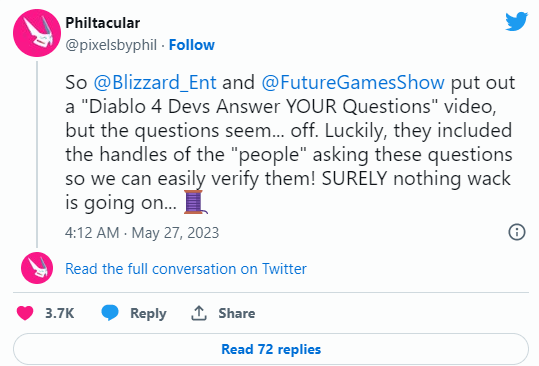Click the 3.7K likes count
The image size is (539, 366).
(59, 313)
